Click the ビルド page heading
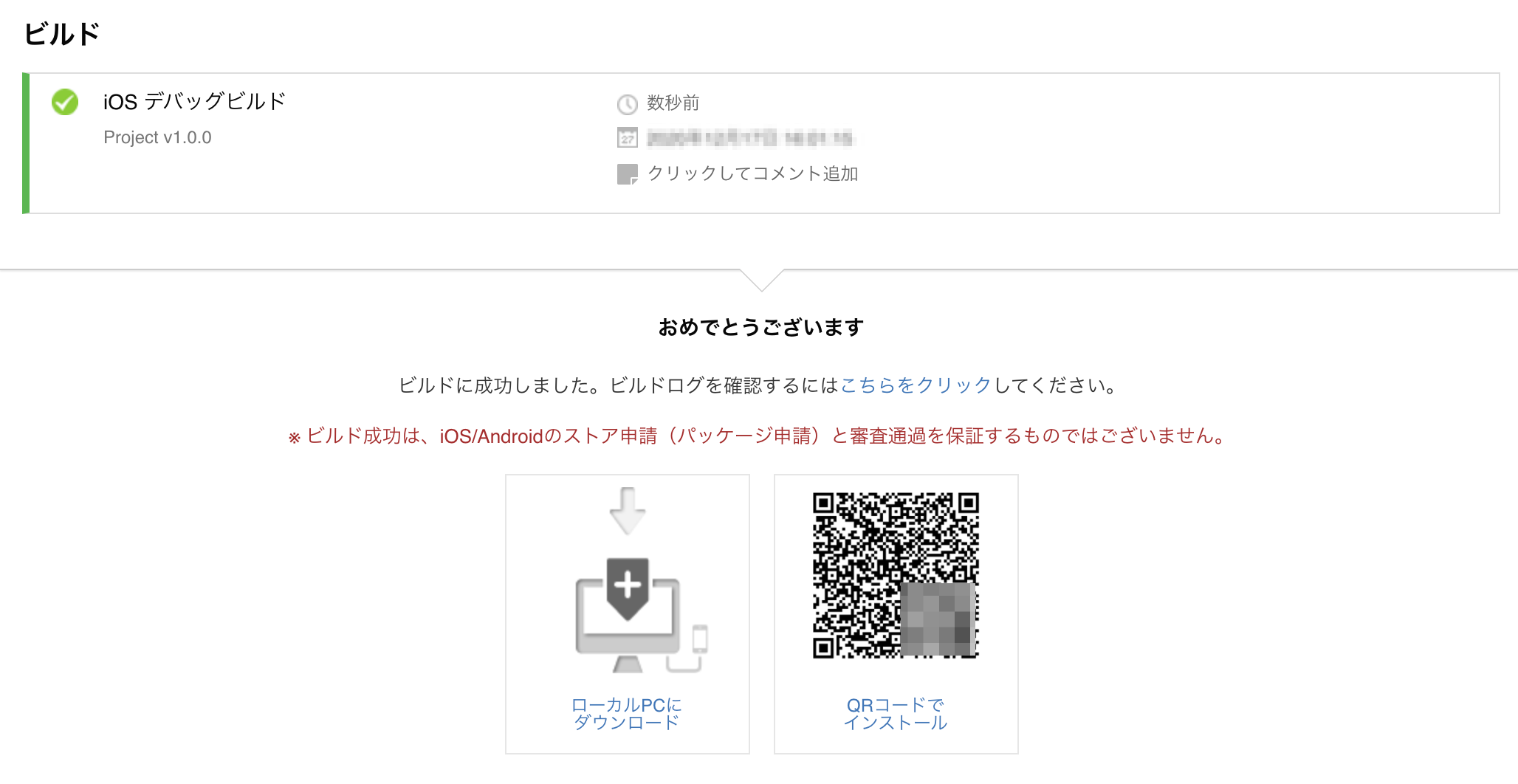The width and height of the screenshot is (1518, 784). (61, 34)
